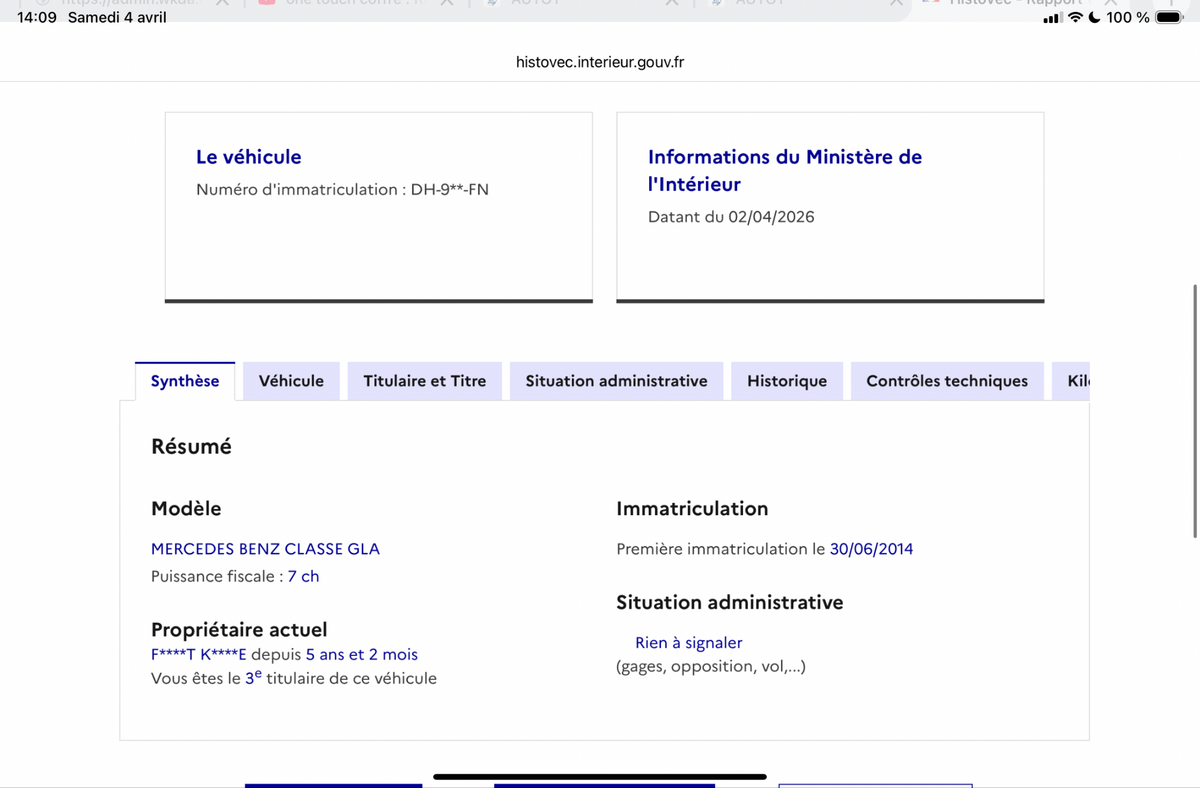Screen dimensions: 1200x788
Task: Tap the histovec.interieur.gouv.fr address bar
Action: (600, 62)
